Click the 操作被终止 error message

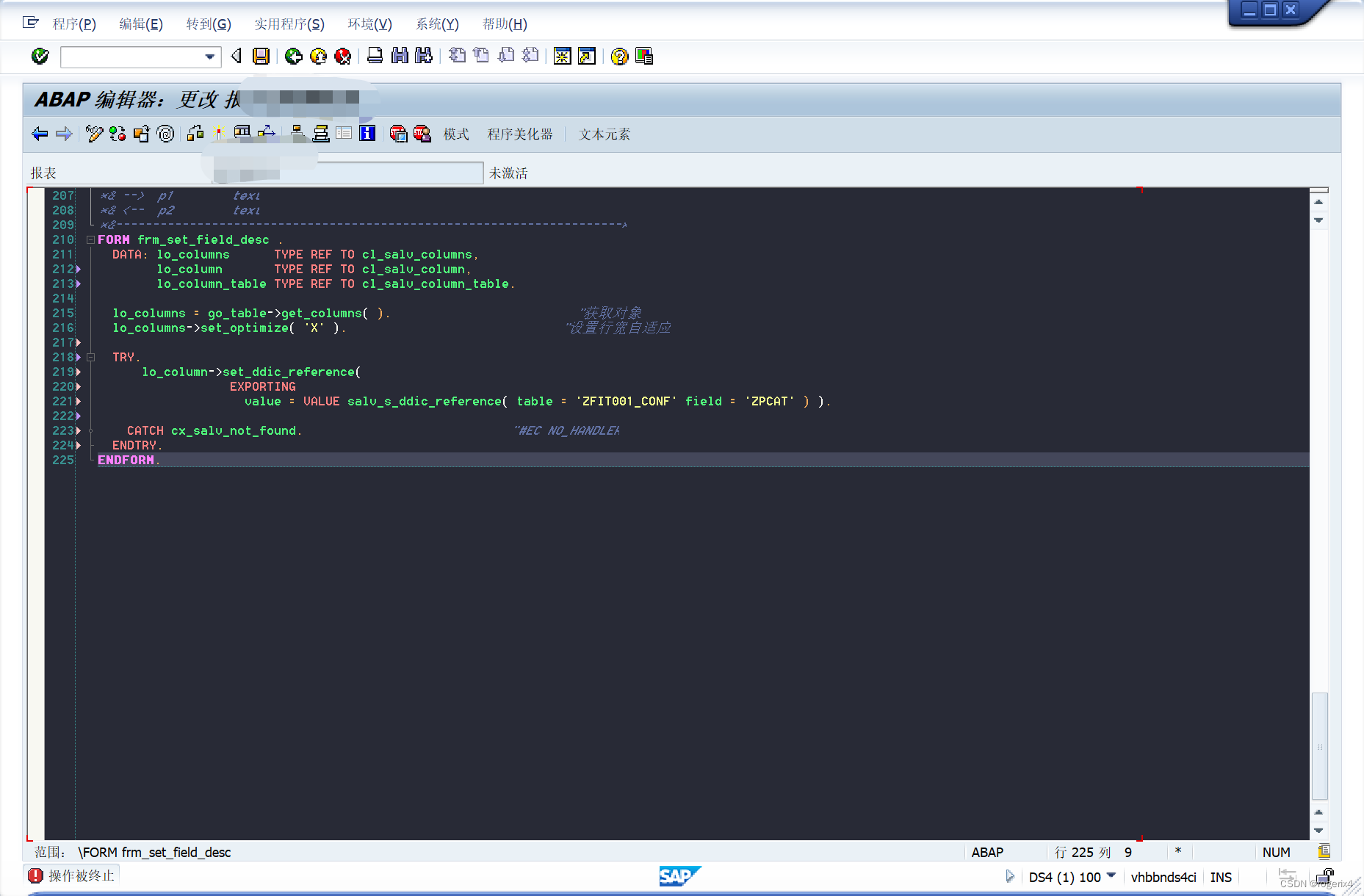(82, 875)
